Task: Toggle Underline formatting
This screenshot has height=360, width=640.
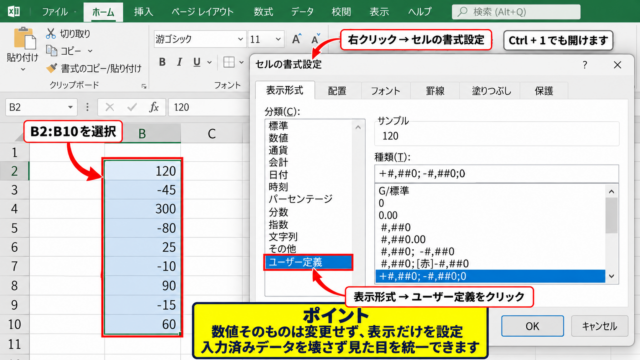Action: click(197, 62)
